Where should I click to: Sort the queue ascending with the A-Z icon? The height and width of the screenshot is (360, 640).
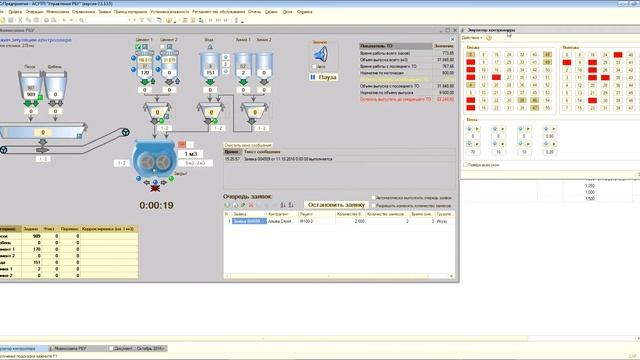pyautogui.click(x=283, y=205)
